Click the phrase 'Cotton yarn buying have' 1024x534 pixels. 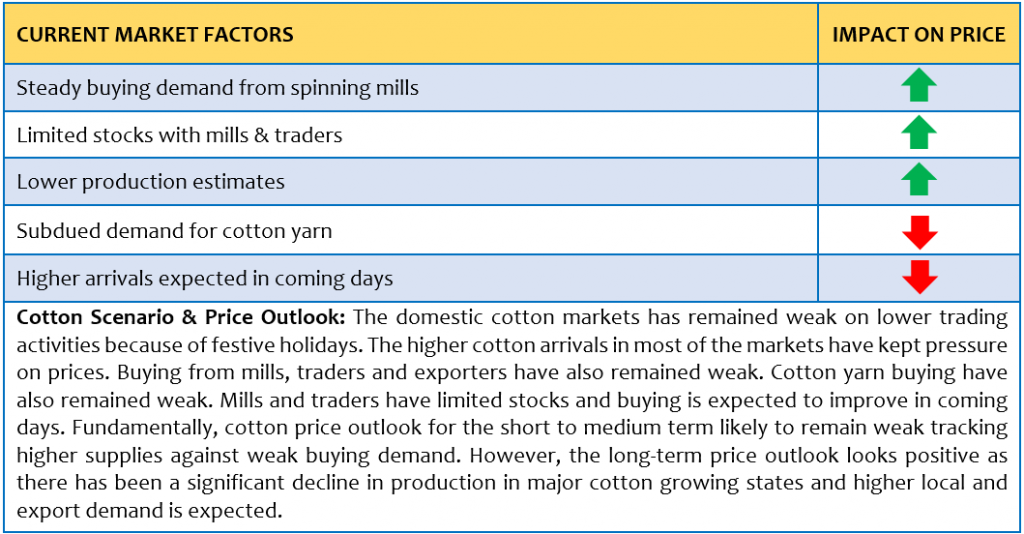tap(889, 372)
